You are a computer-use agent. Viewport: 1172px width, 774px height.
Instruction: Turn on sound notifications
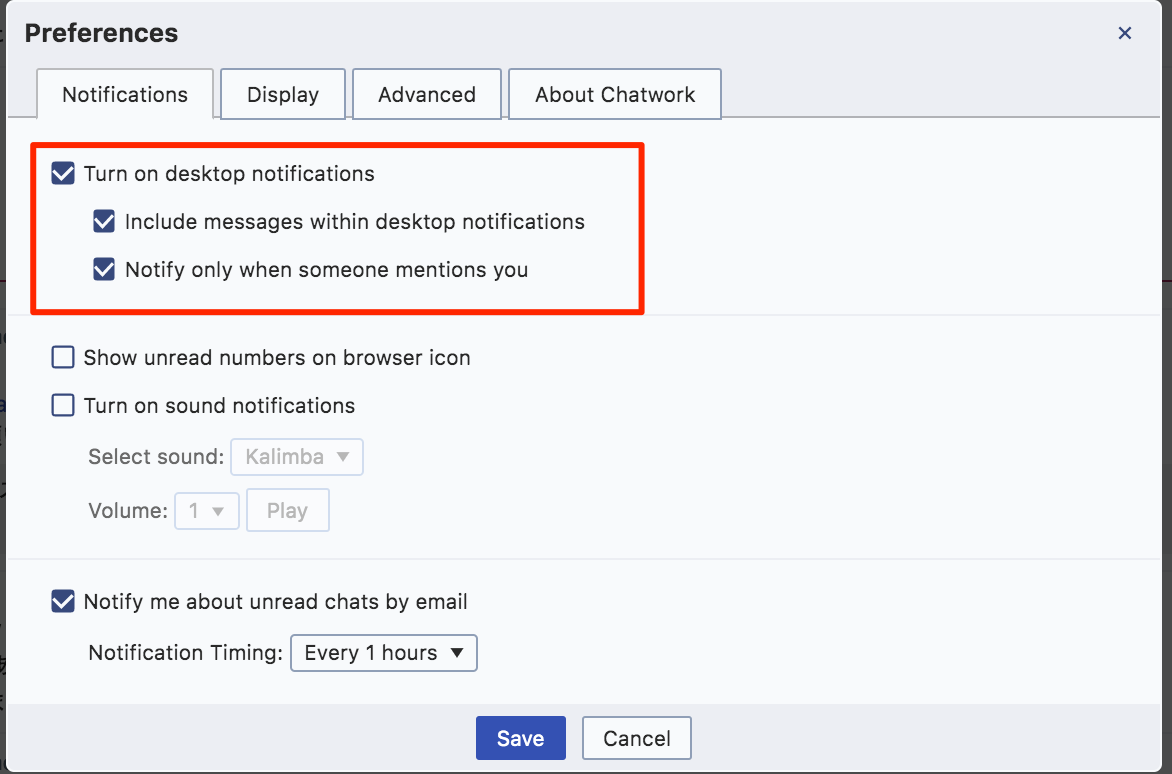(x=63, y=405)
